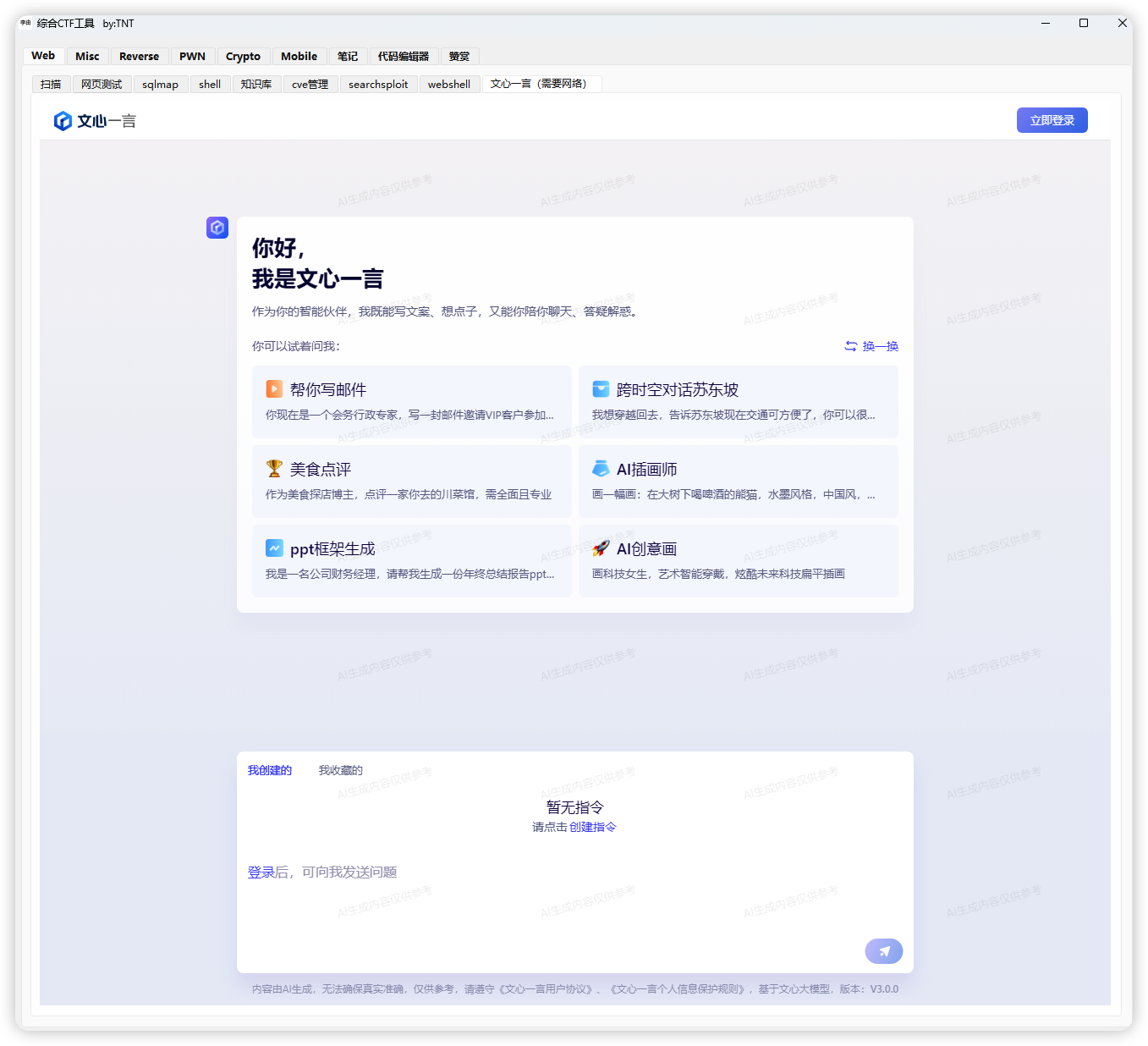Click the purple assistant avatar icon
The image size is (1148, 1046).
pos(217,228)
